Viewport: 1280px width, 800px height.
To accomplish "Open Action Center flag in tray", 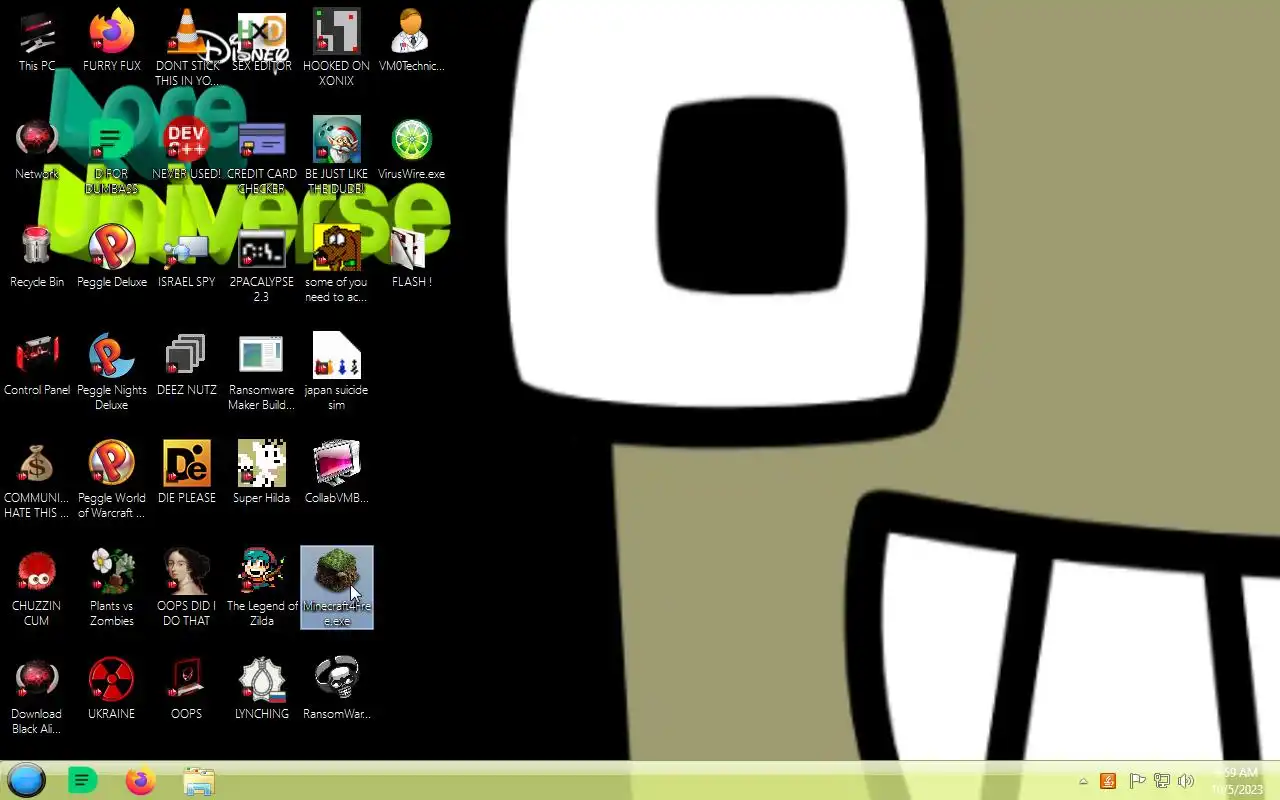I will [1137, 781].
